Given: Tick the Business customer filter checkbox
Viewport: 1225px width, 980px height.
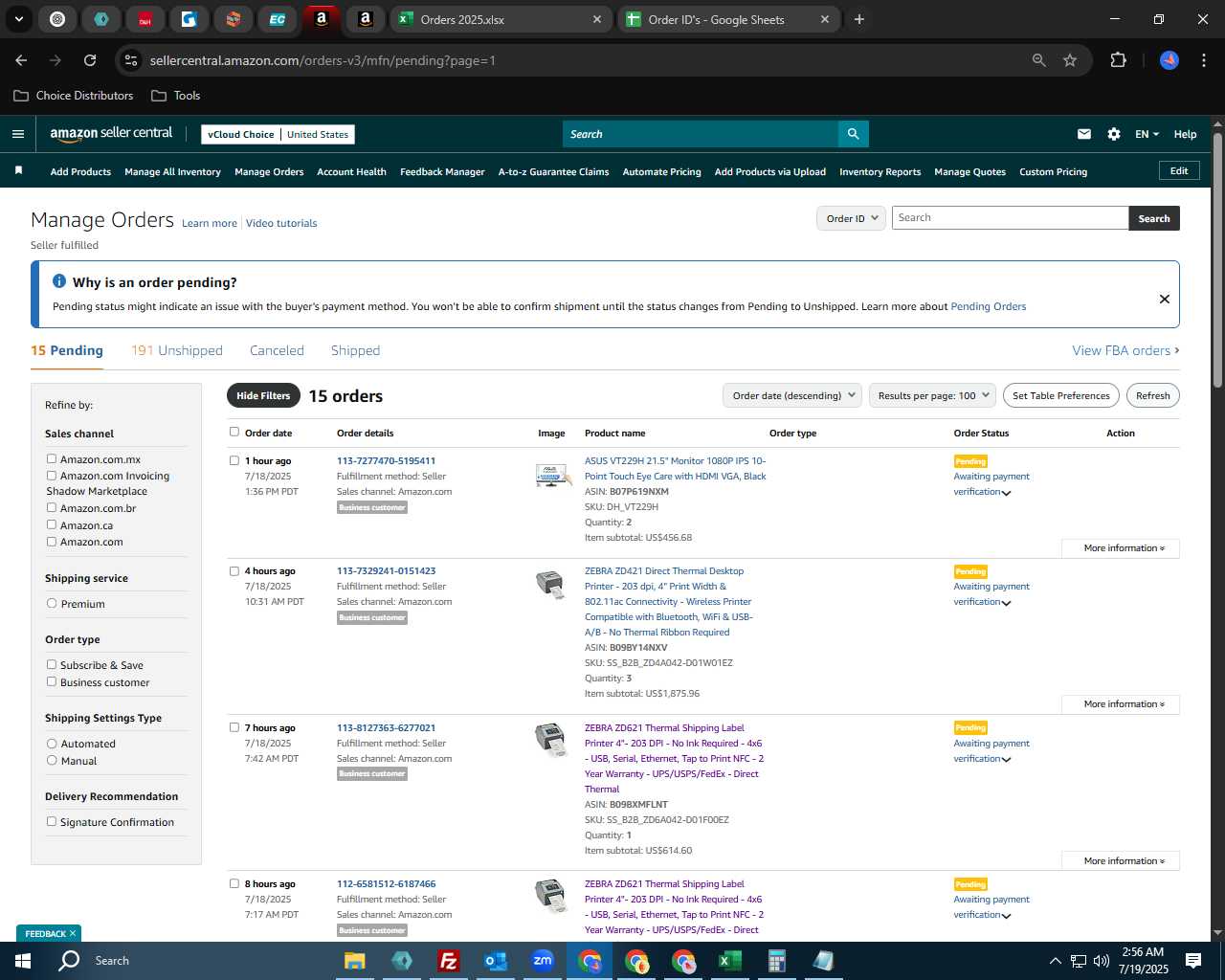Looking at the screenshot, I should (x=52, y=681).
